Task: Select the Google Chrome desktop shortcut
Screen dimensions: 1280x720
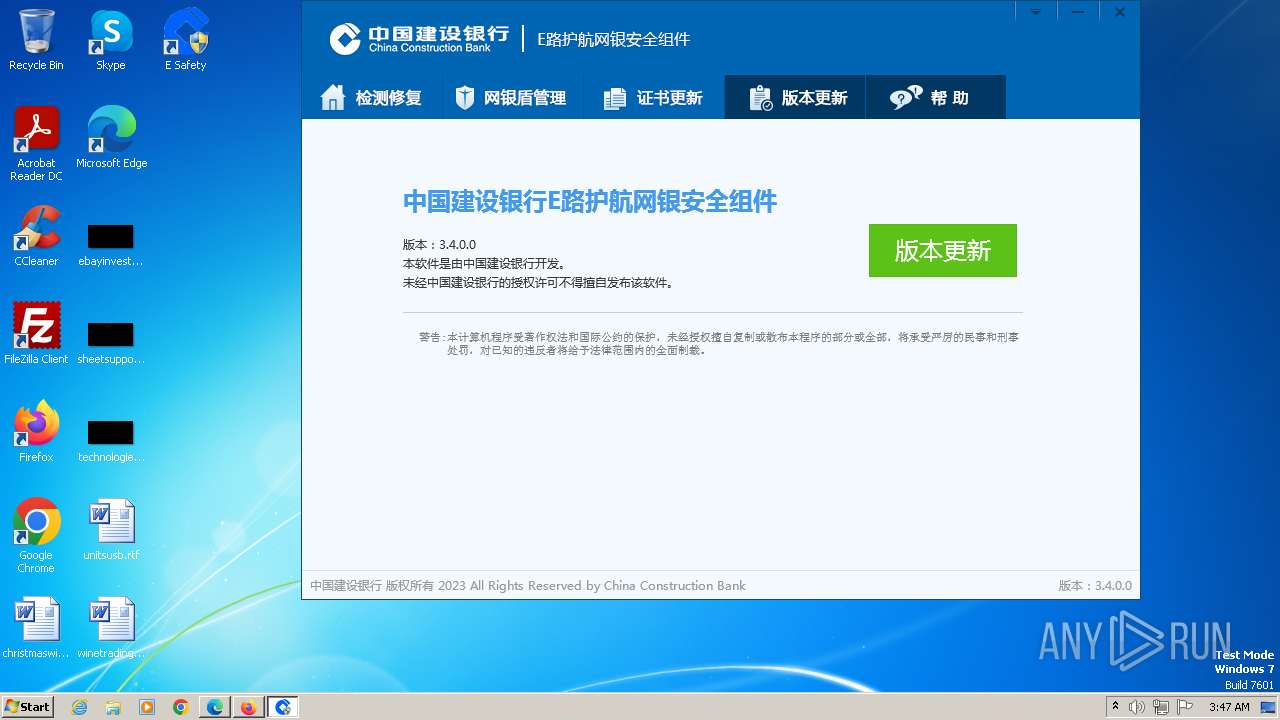Action: [36, 536]
